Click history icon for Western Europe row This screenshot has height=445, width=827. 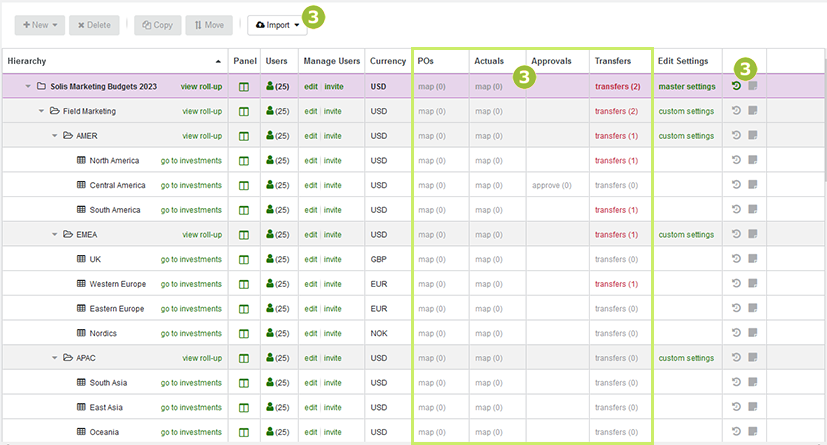pyautogui.click(x=736, y=283)
